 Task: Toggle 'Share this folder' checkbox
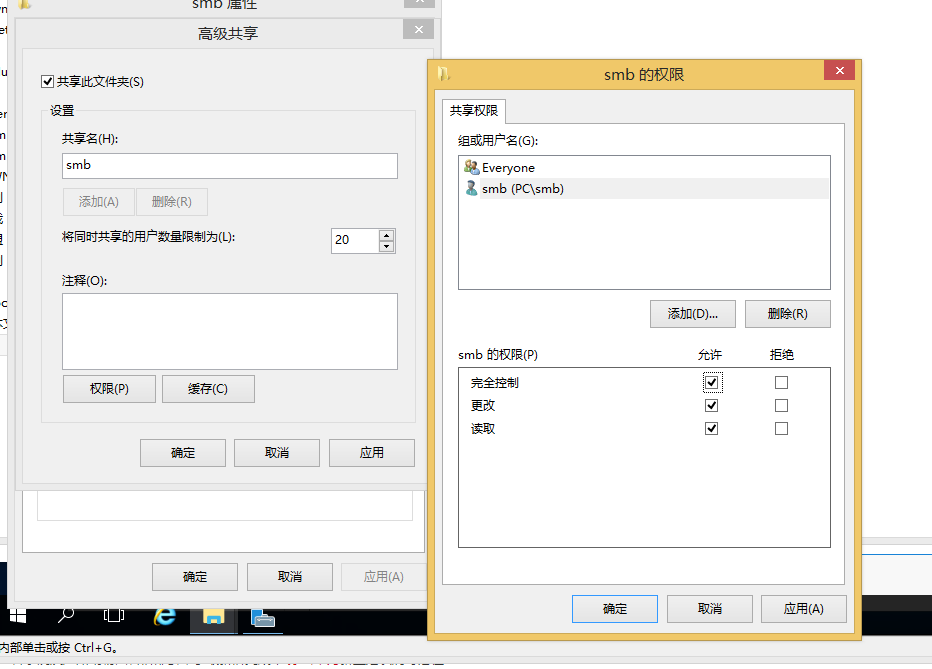pos(47,81)
